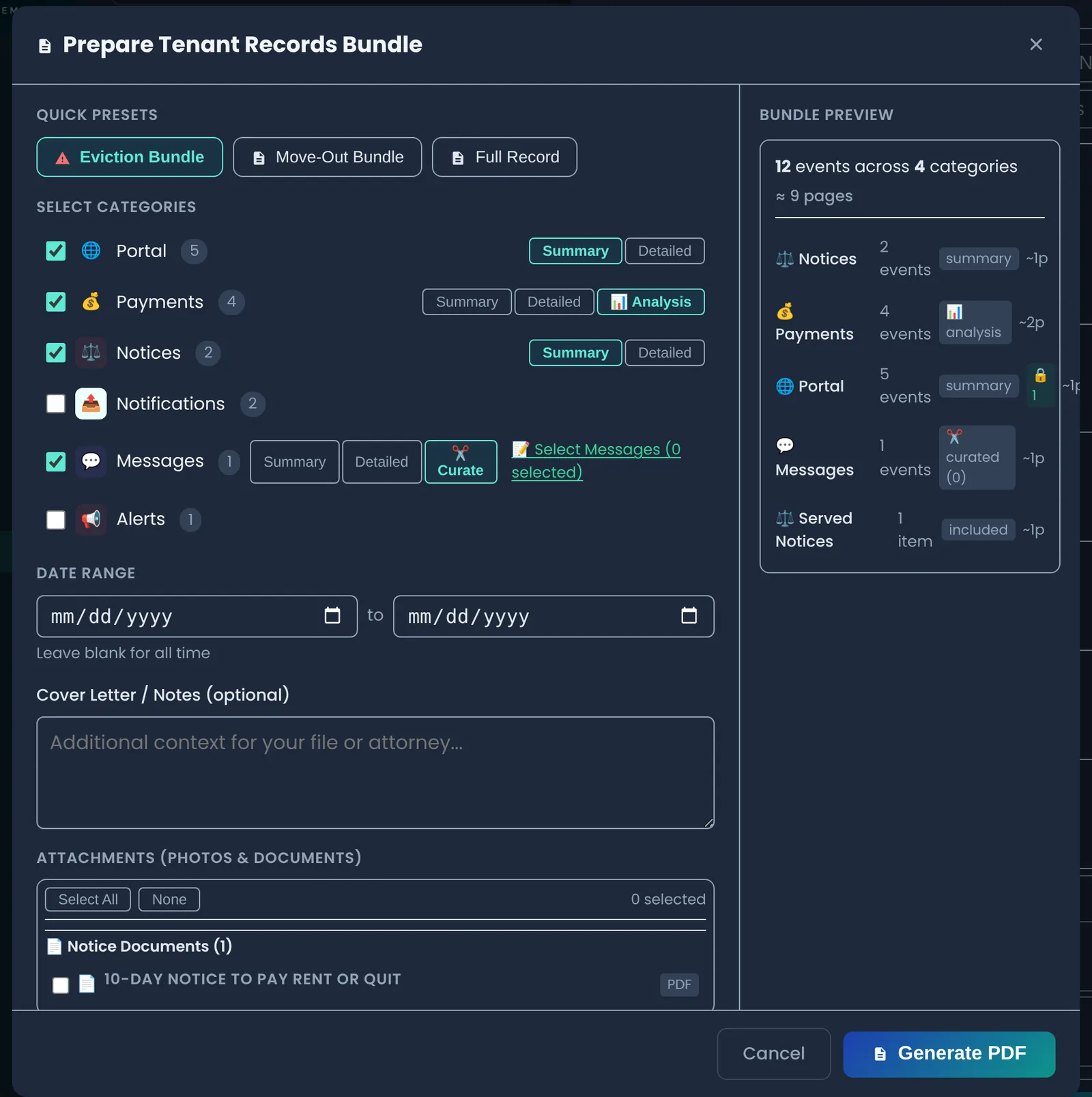Click the lock icon in Portal preview row
Image resolution: width=1092 pixels, height=1097 pixels.
[x=1040, y=375]
